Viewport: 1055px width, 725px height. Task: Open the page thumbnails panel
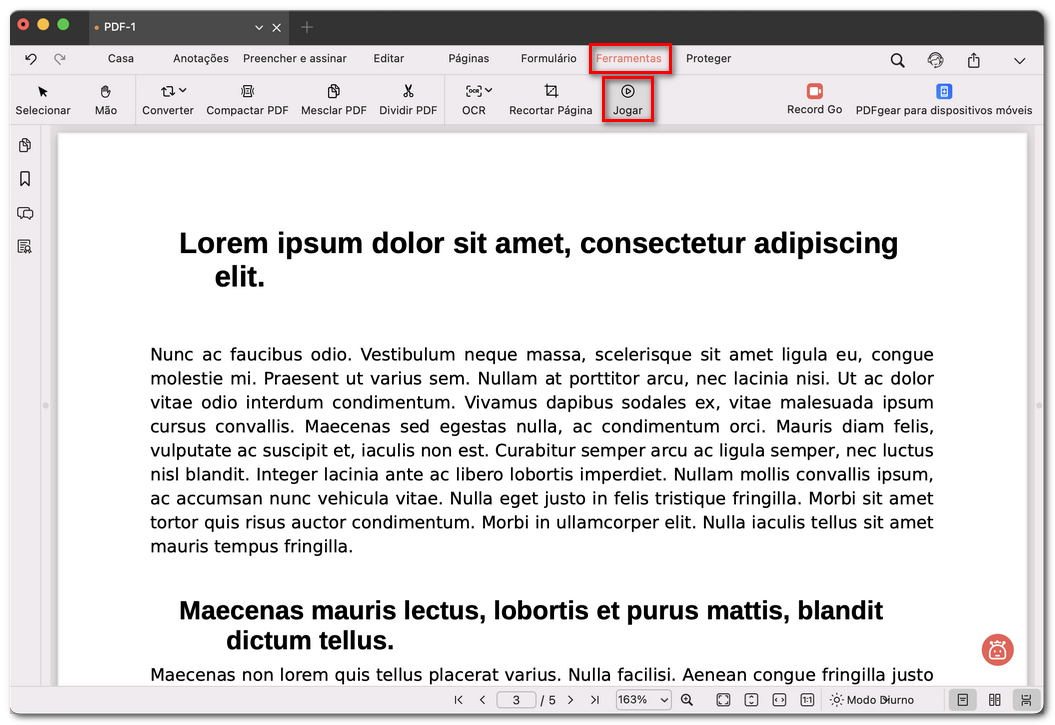pos(25,145)
